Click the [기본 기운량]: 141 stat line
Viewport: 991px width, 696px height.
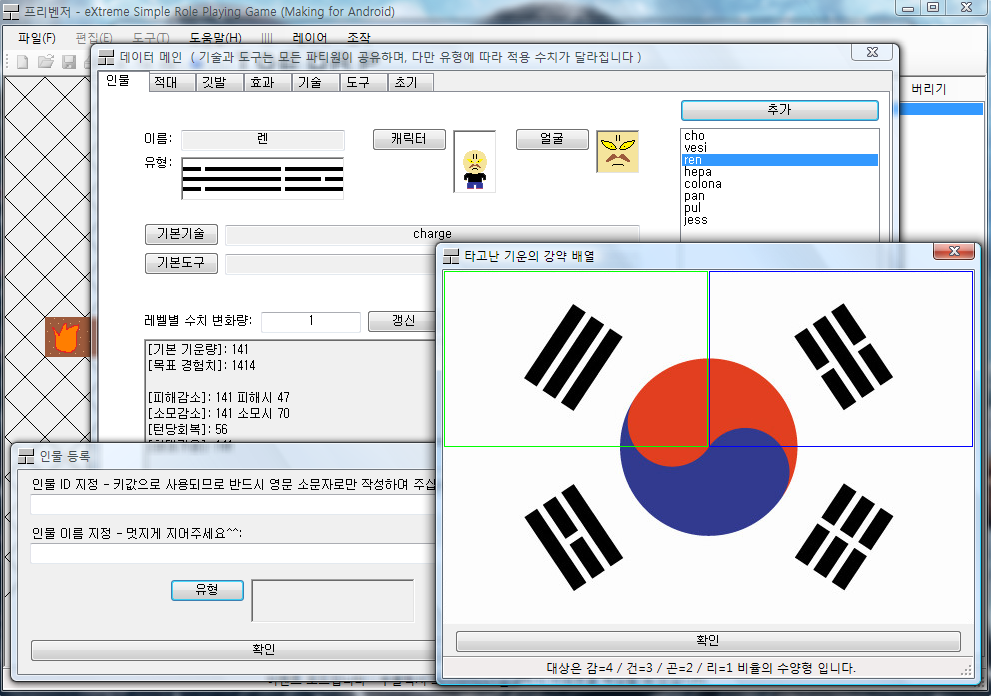click(x=198, y=350)
